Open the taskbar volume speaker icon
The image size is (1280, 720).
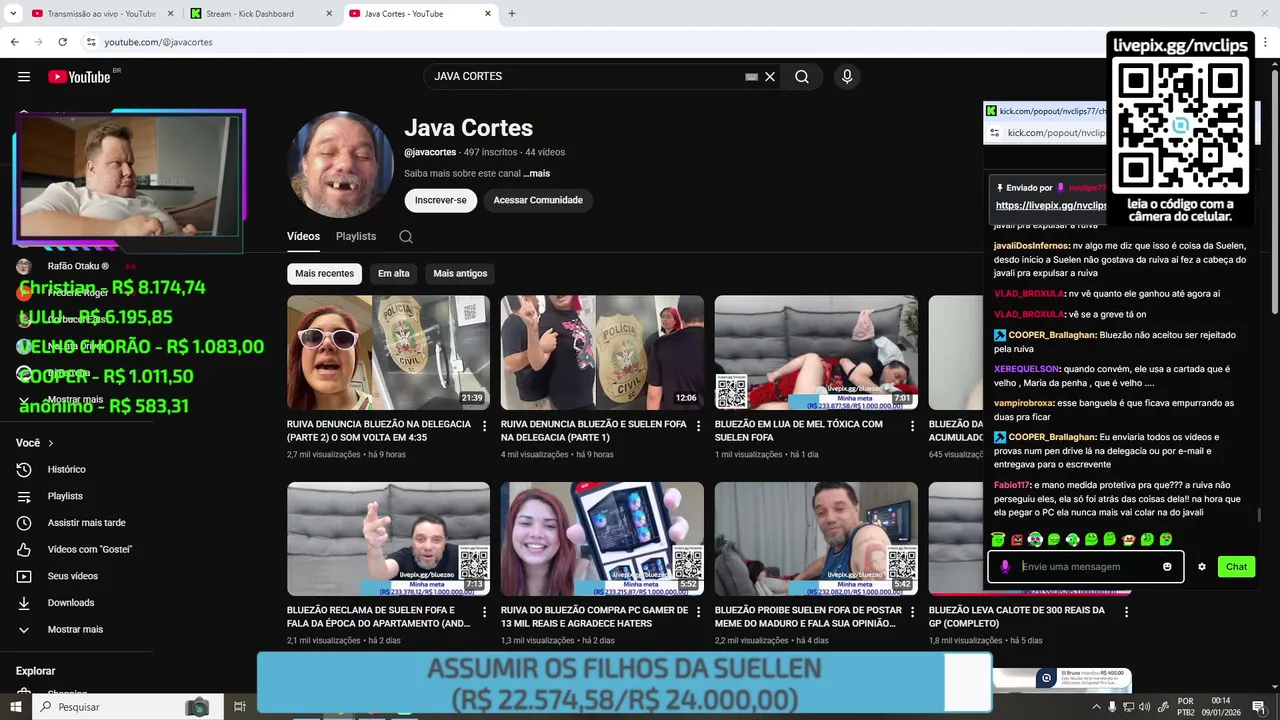[x=1146, y=707]
